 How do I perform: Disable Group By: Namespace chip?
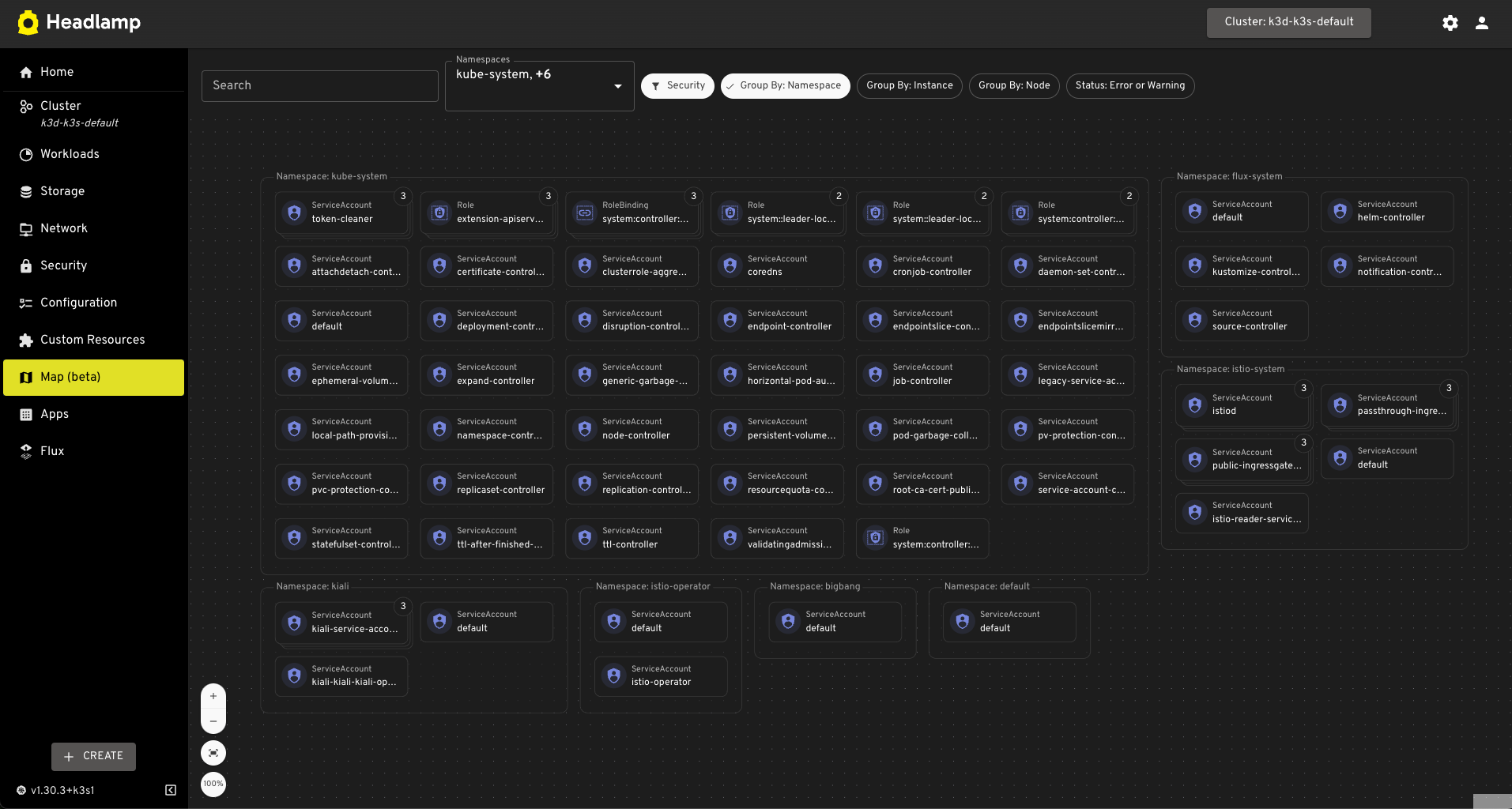[785, 85]
